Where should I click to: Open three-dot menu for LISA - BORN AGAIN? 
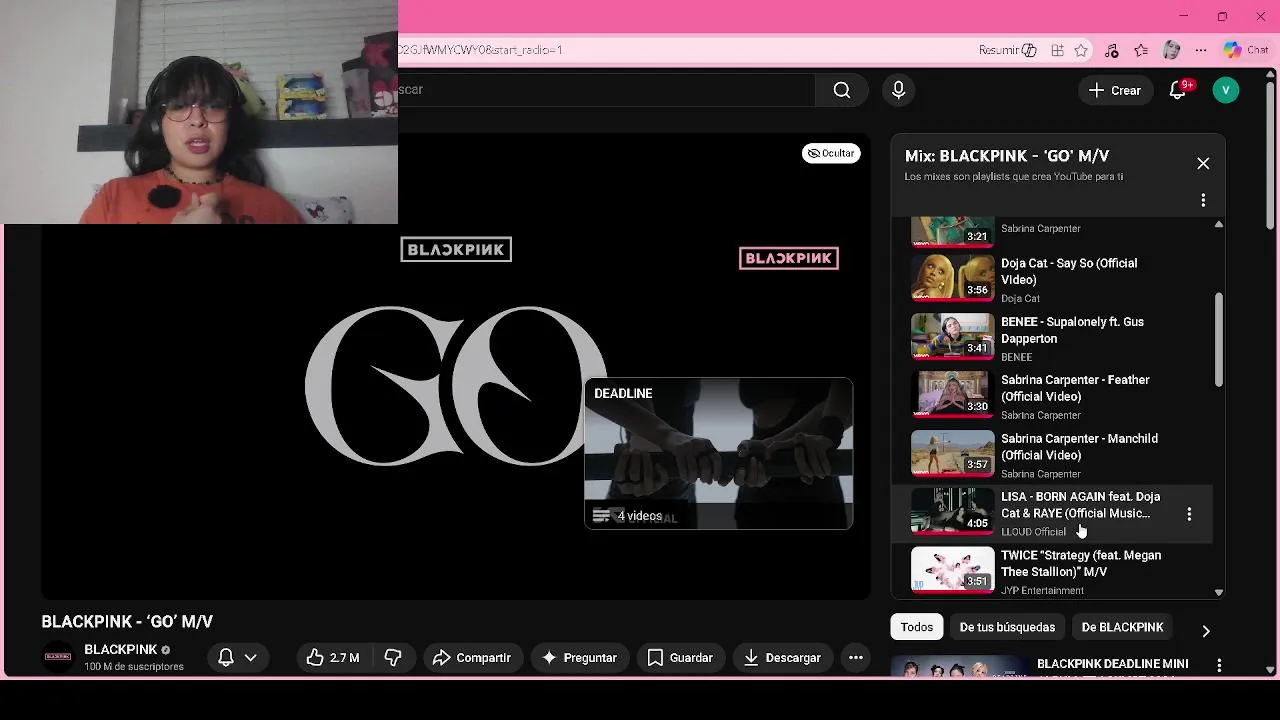click(x=1189, y=514)
